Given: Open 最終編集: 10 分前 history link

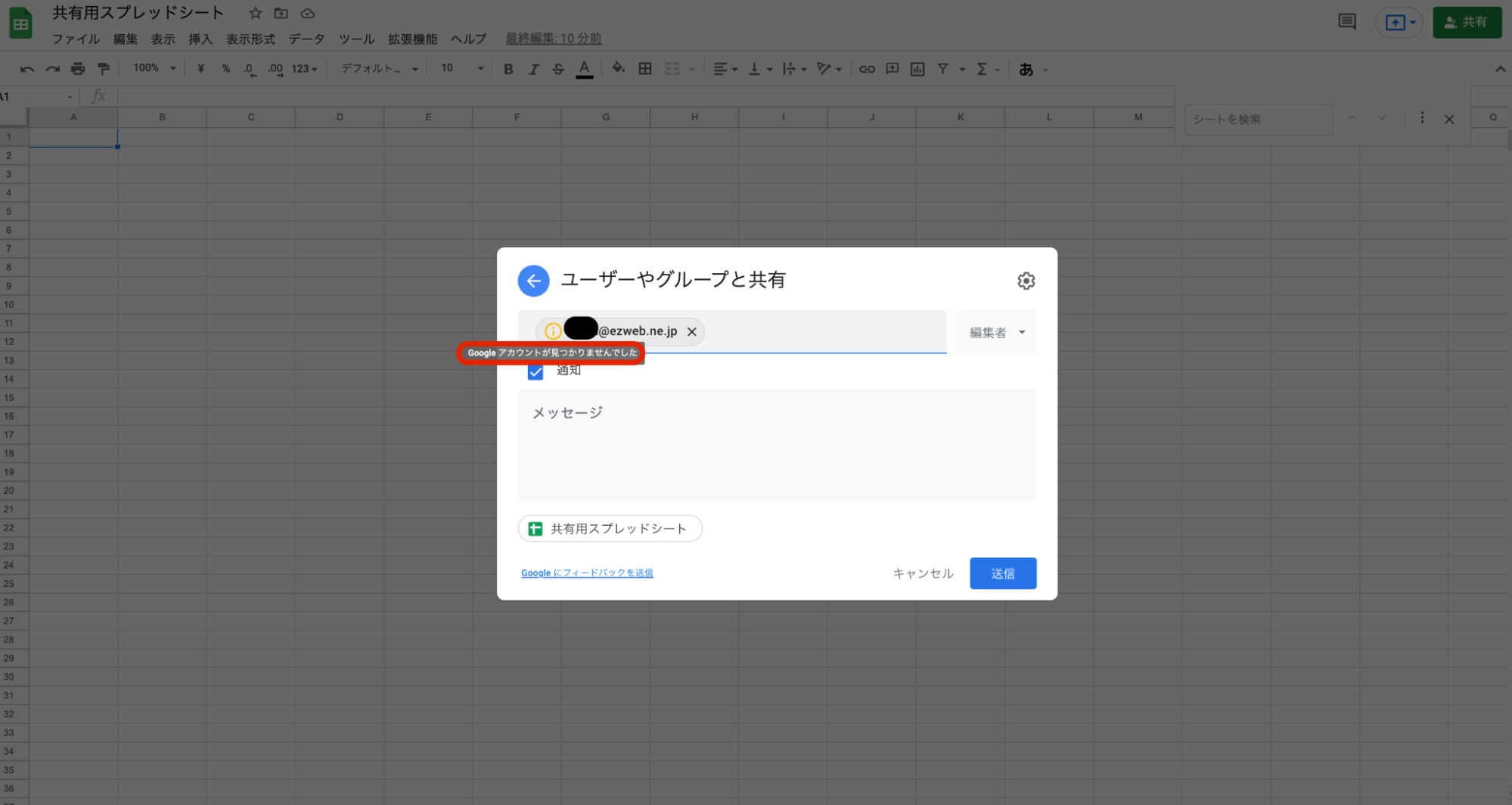Looking at the screenshot, I should (553, 39).
